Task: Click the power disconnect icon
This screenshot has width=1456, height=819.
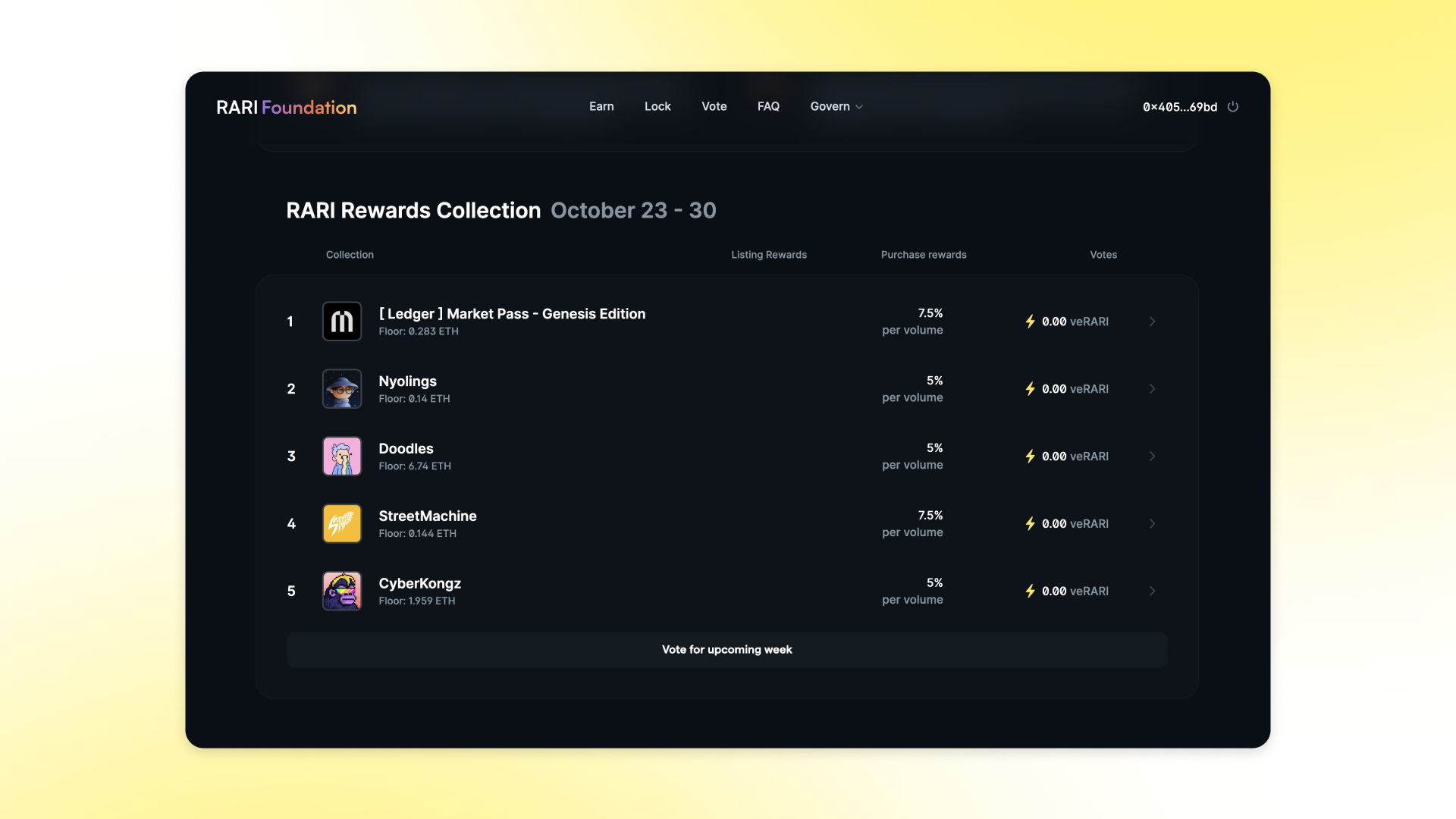Action: pos(1233,107)
